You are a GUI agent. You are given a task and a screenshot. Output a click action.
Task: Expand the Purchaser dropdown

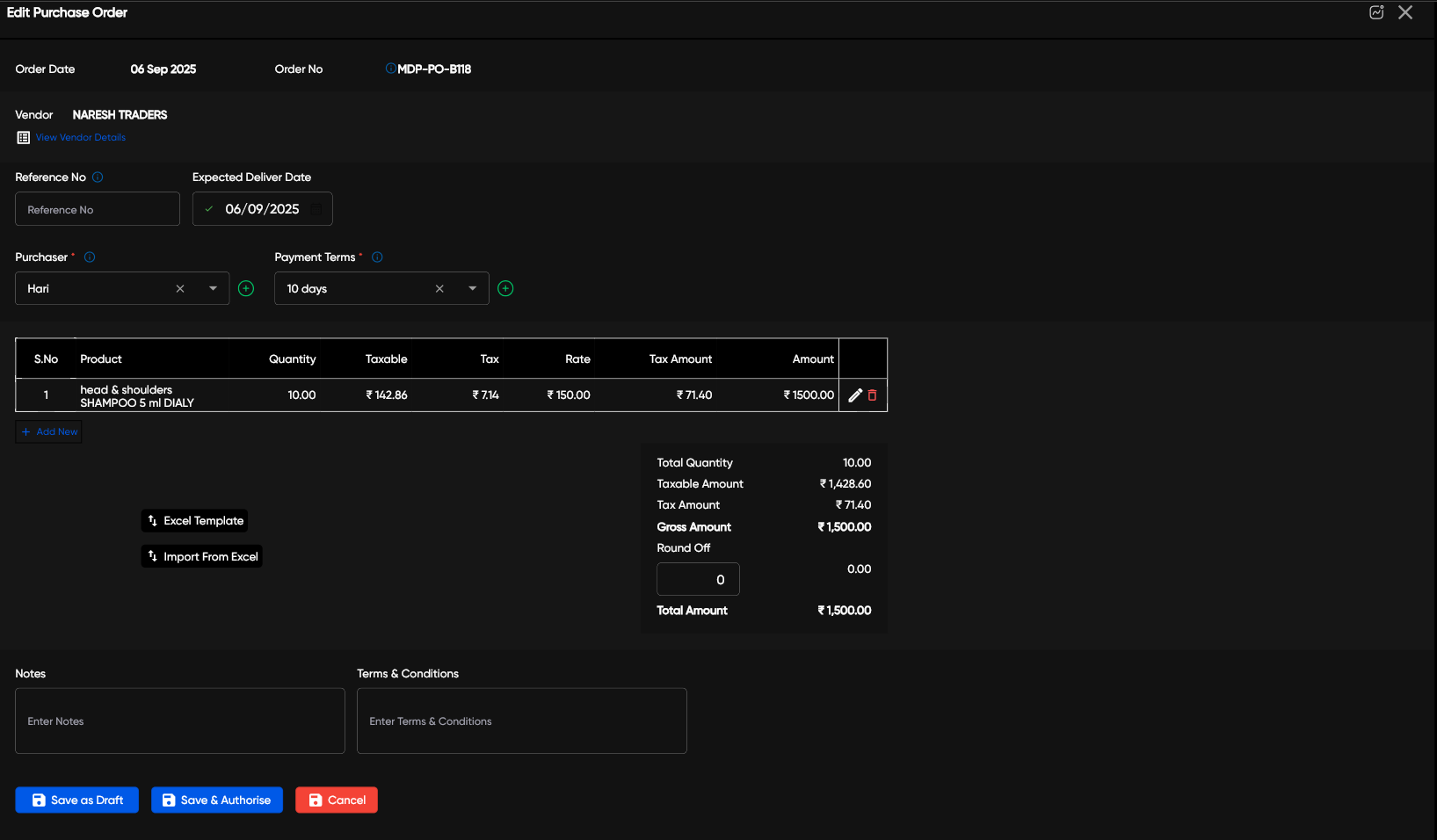tap(213, 289)
